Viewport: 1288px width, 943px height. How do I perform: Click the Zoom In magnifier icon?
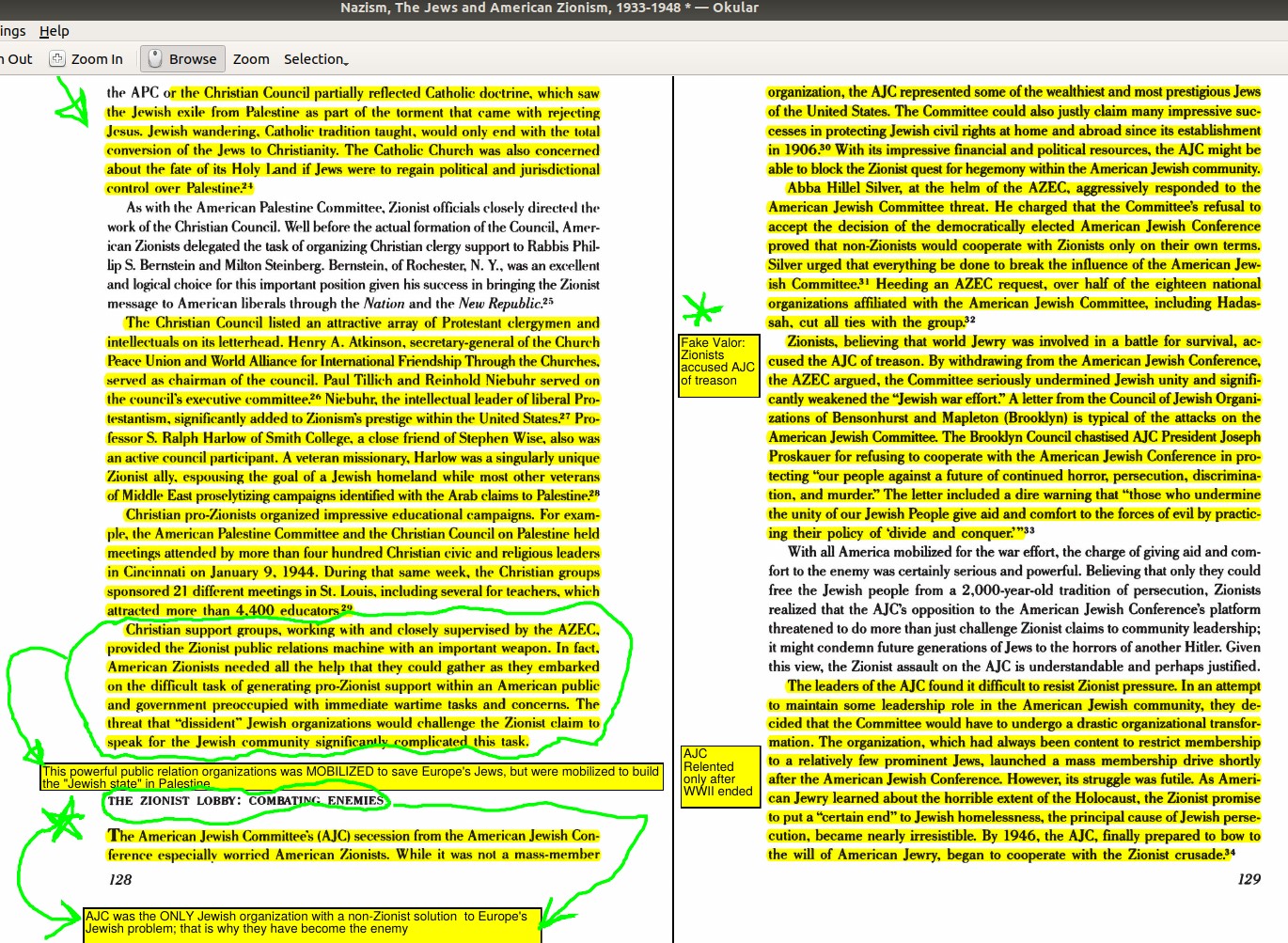(57, 59)
